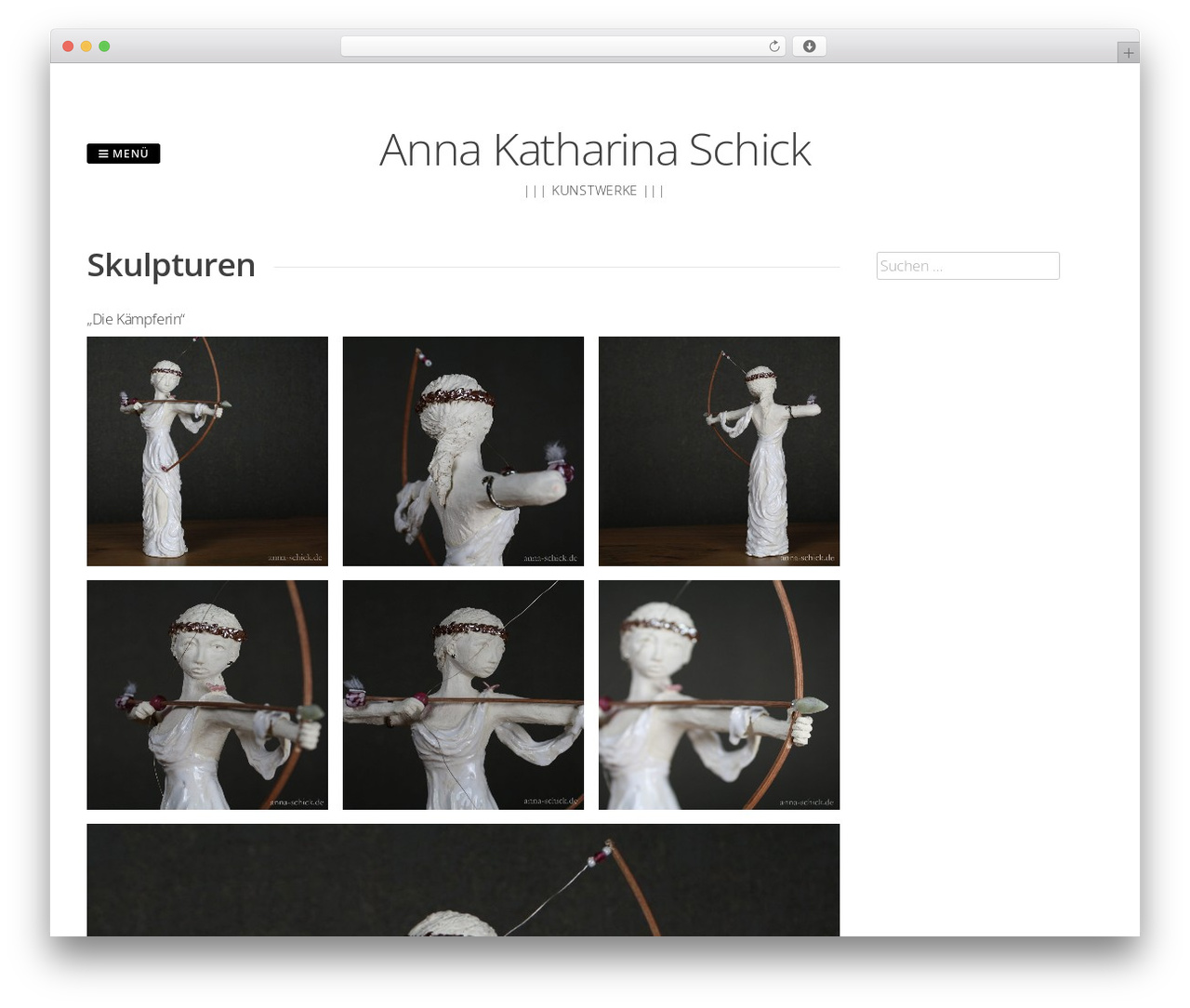Open the braided hair back close-up thumbnail
This screenshot has width=1190, height=1008.
(463, 451)
